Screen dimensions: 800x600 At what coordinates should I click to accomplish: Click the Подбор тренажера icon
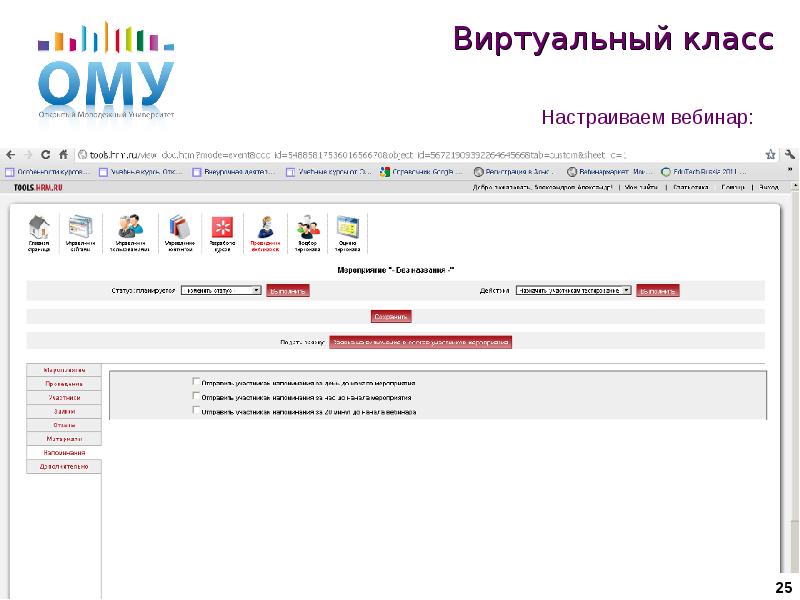pos(308,229)
